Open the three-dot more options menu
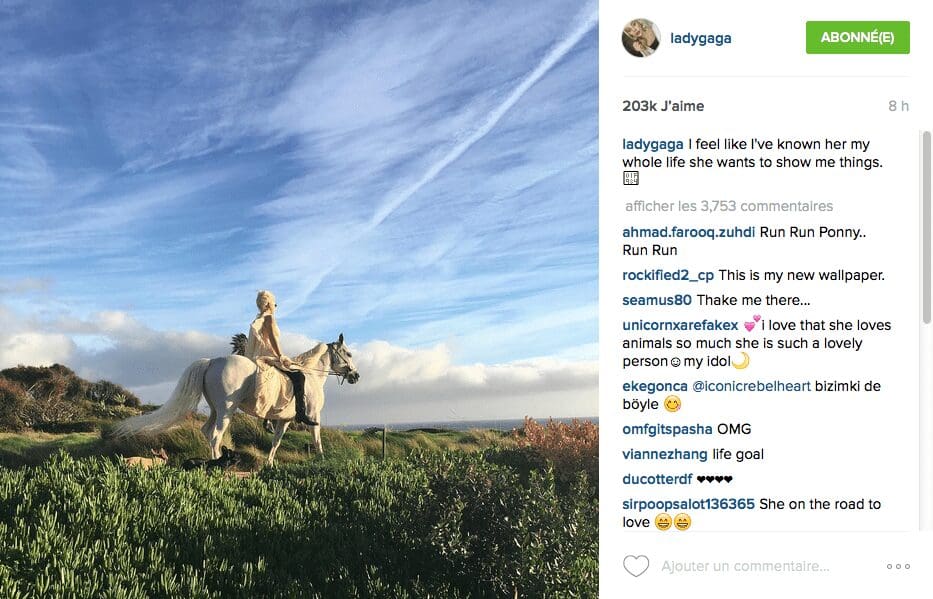 (x=898, y=566)
